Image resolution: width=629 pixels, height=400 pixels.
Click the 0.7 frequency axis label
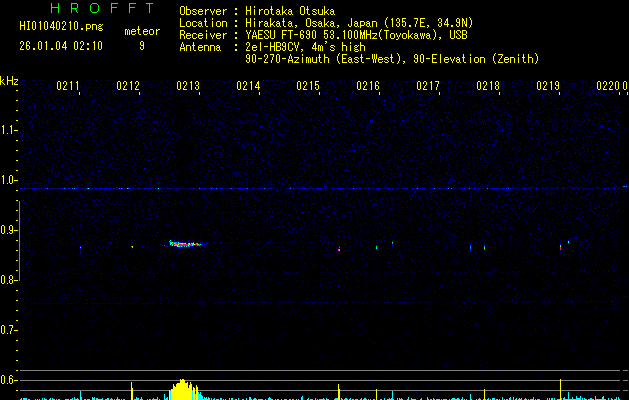(9, 330)
